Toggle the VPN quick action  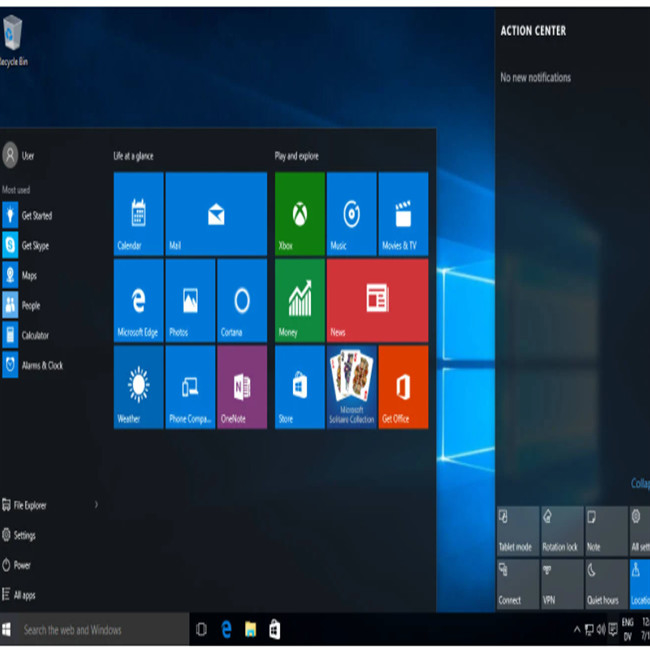click(562, 585)
